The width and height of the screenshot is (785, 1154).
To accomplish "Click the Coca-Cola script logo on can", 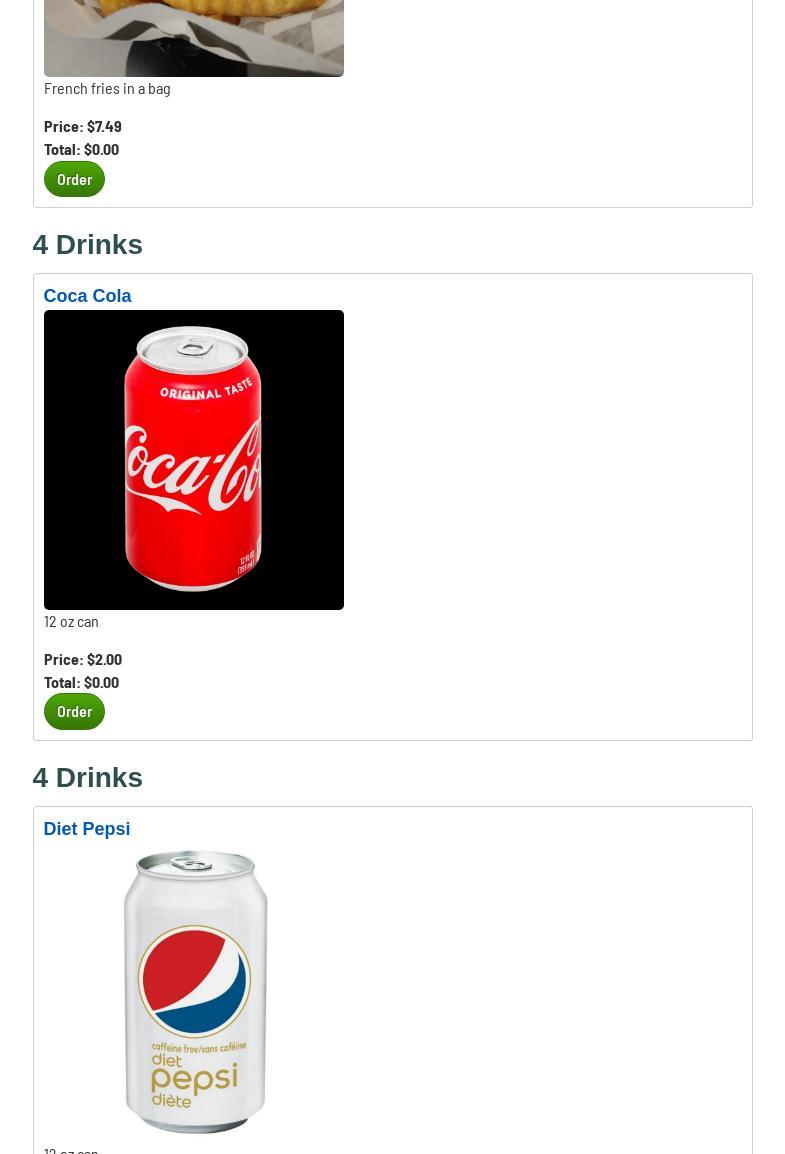I will [x=193, y=467].
